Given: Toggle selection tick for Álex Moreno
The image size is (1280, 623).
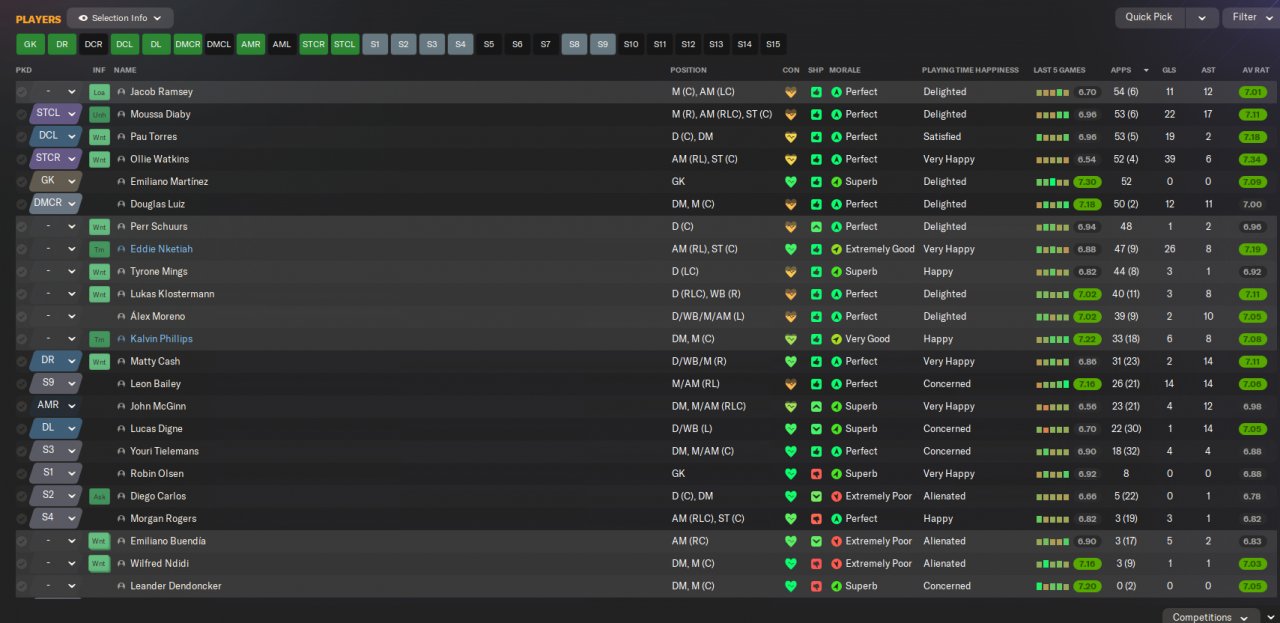Looking at the screenshot, I should 22,316.
